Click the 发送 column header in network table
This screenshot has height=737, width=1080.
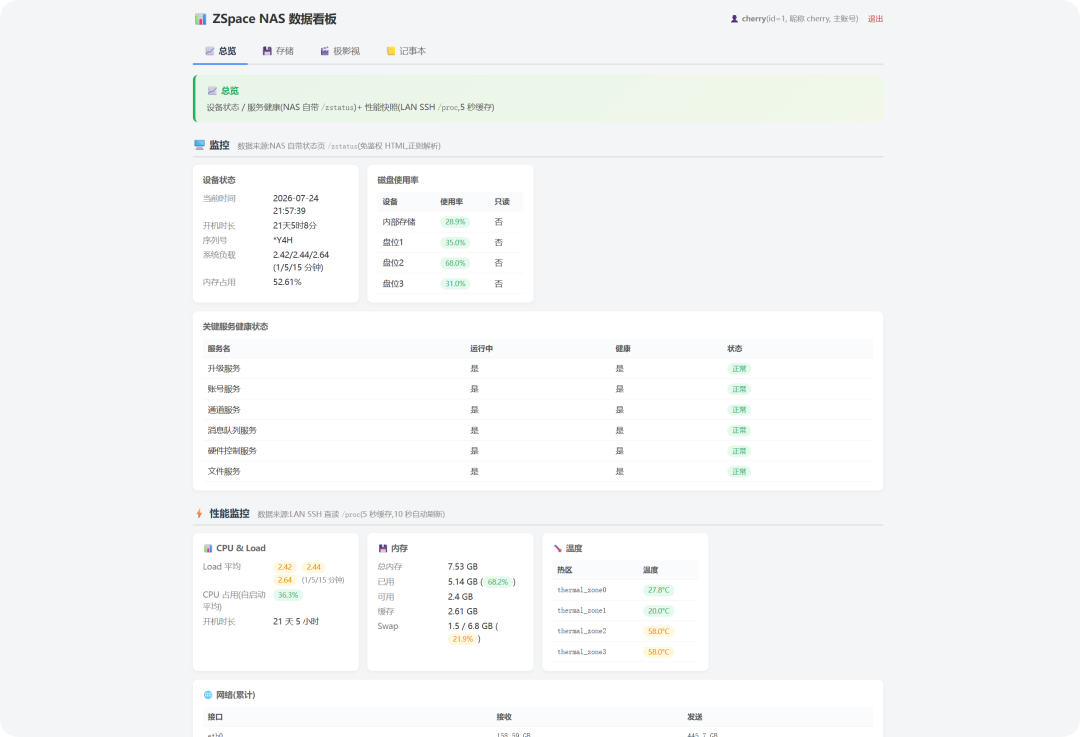[x=694, y=717]
